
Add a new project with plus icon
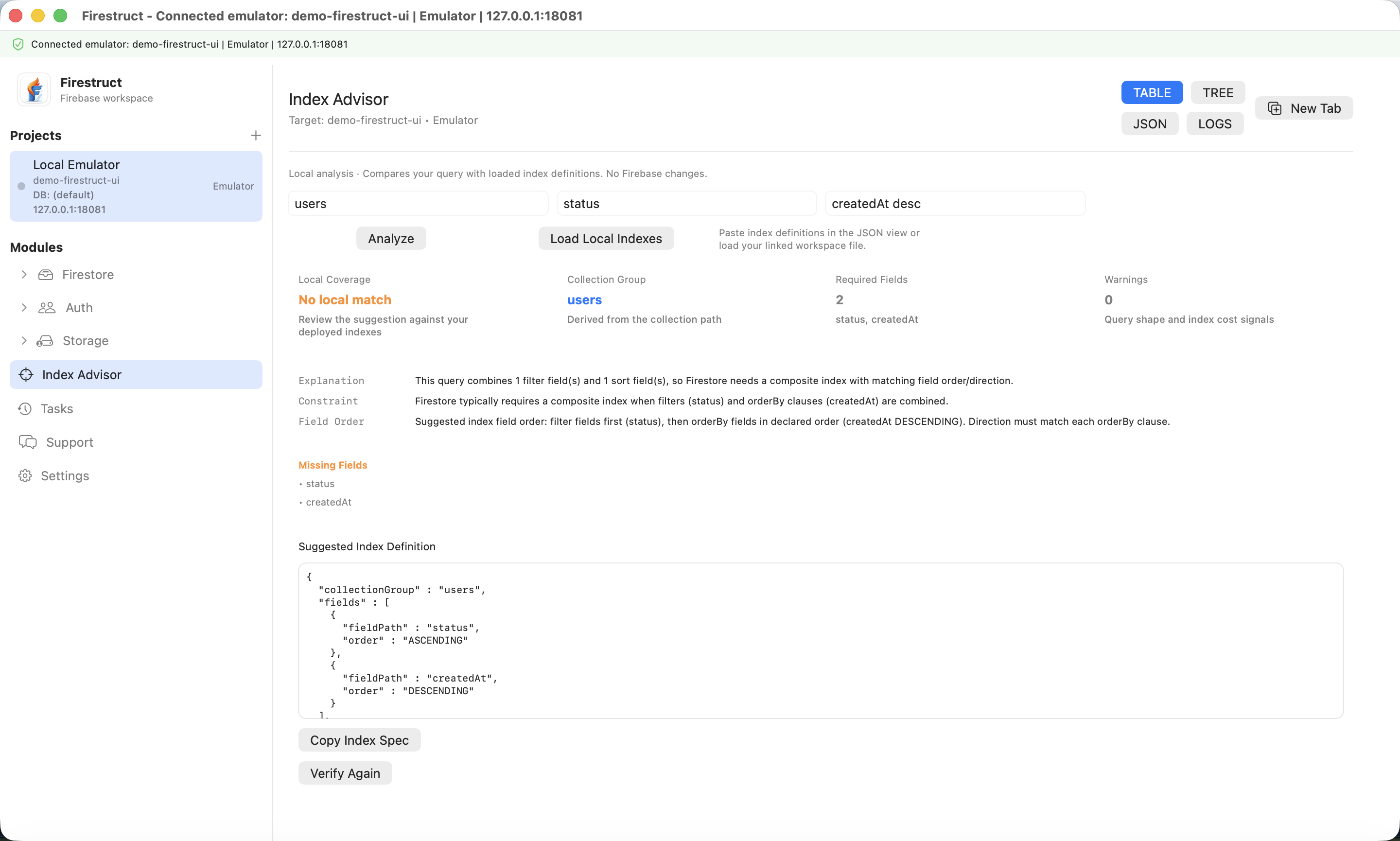(256, 136)
